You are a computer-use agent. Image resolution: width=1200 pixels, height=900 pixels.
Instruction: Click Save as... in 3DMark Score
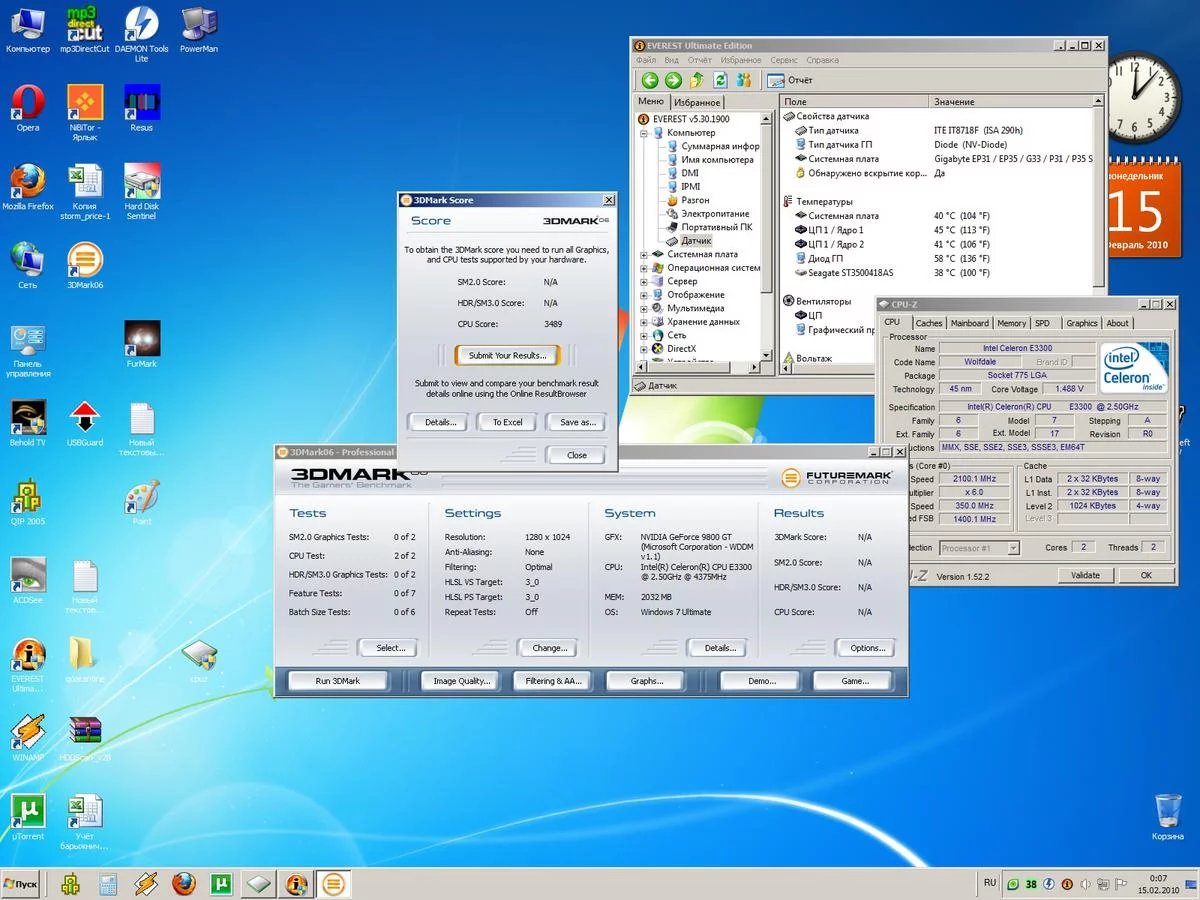point(577,422)
